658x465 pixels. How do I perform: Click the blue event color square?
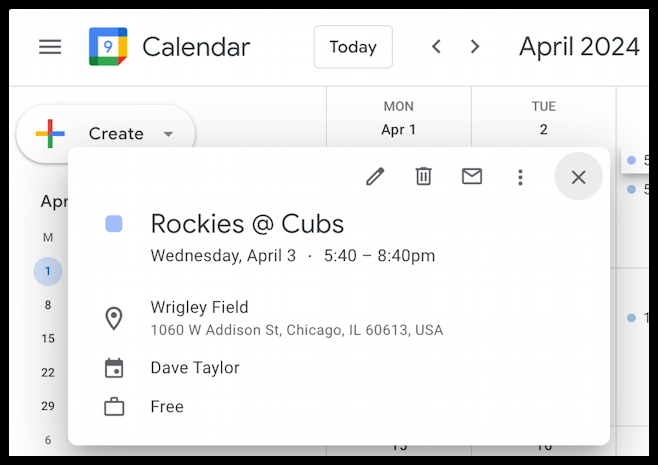tap(114, 224)
